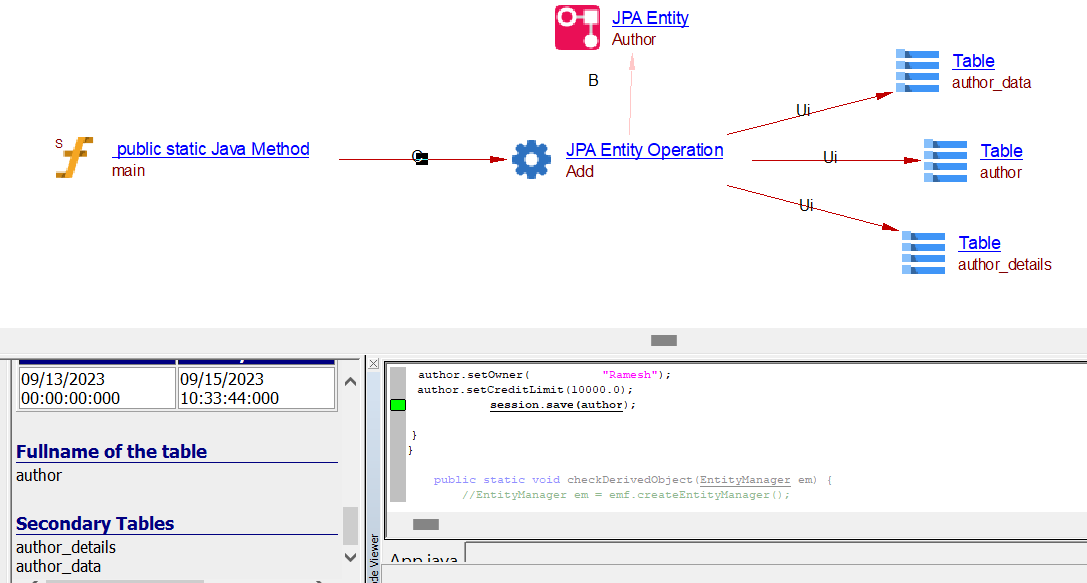Click the session.save(author) code line
Viewport: 1087px width, 583px height.
(x=562, y=405)
